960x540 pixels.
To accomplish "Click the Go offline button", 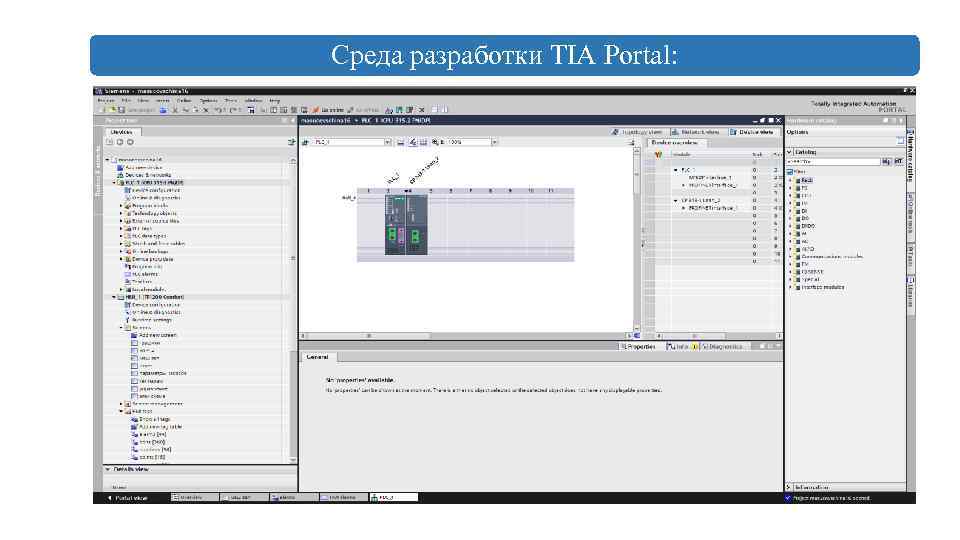I will [362, 110].
